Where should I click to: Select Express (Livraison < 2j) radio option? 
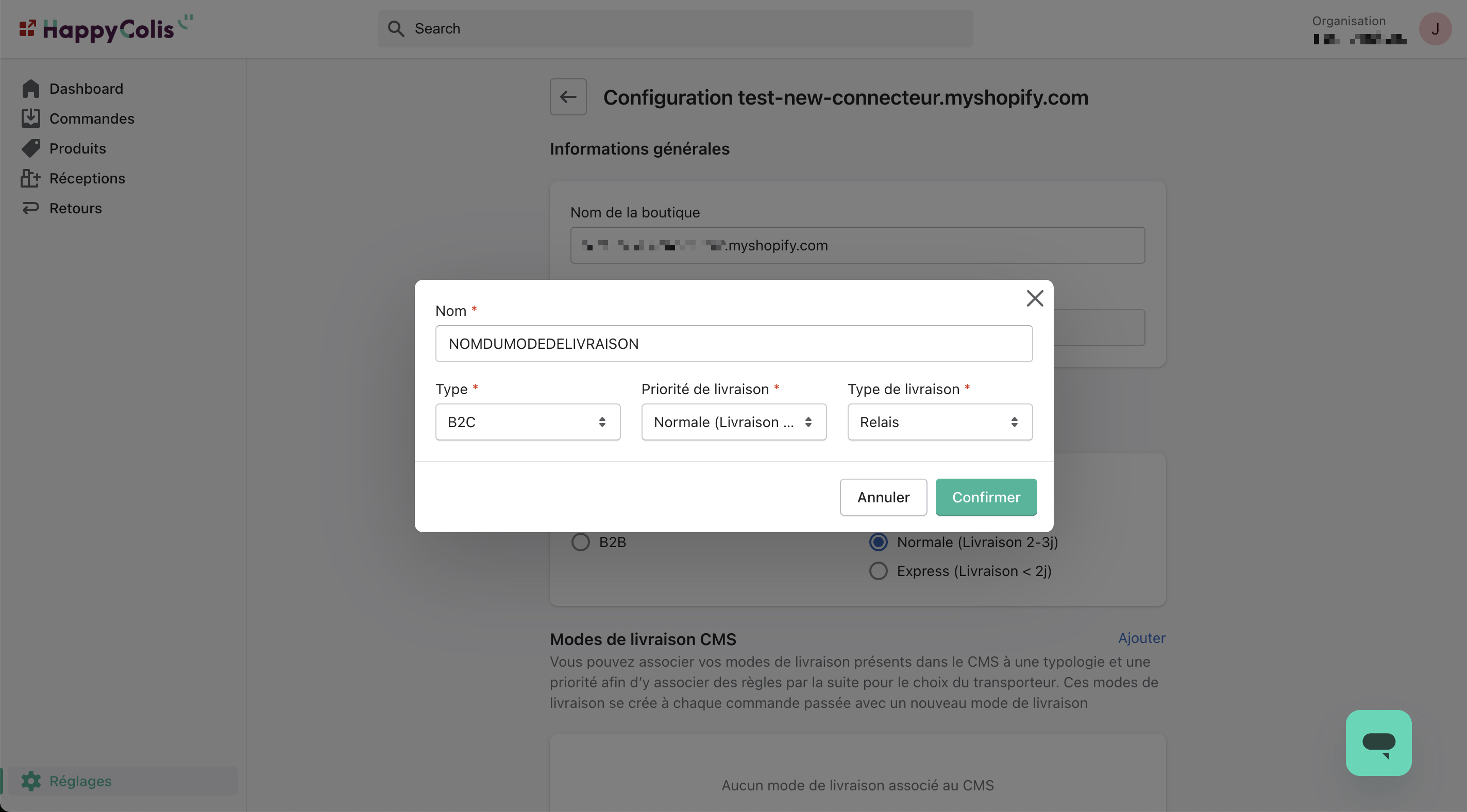coord(878,571)
